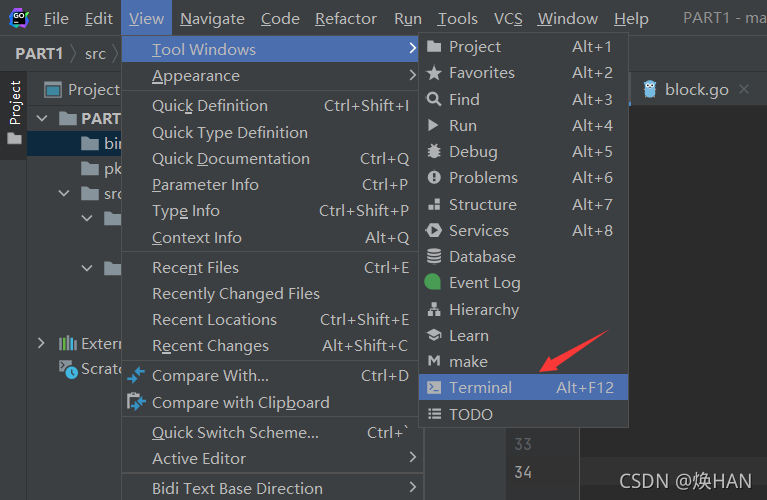Open Event Log green icon
The width and height of the screenshot is (767, 500).
pyautogui.click(x=433, y=282)
